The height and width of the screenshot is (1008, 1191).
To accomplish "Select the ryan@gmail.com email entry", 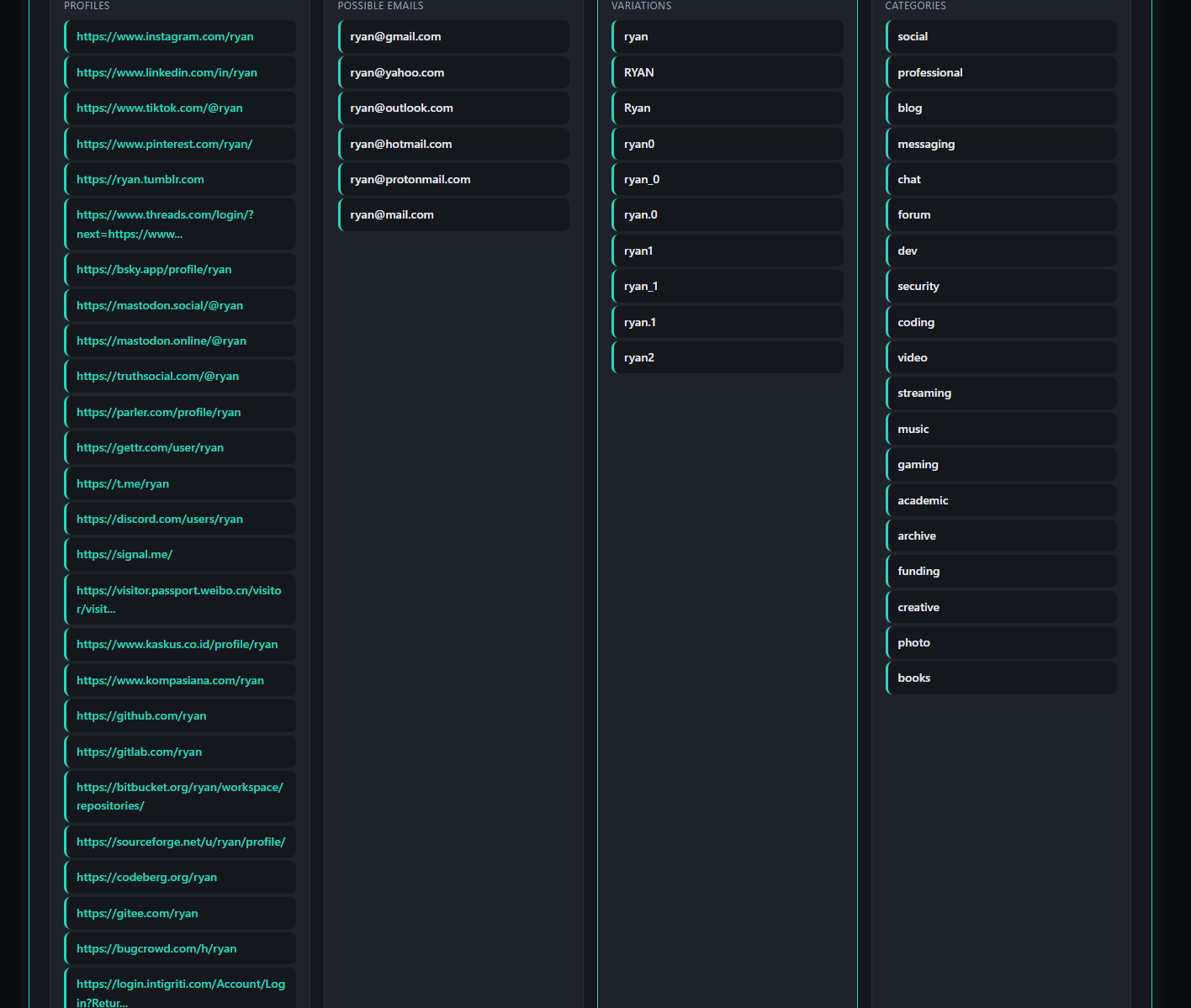I will 395,37.
